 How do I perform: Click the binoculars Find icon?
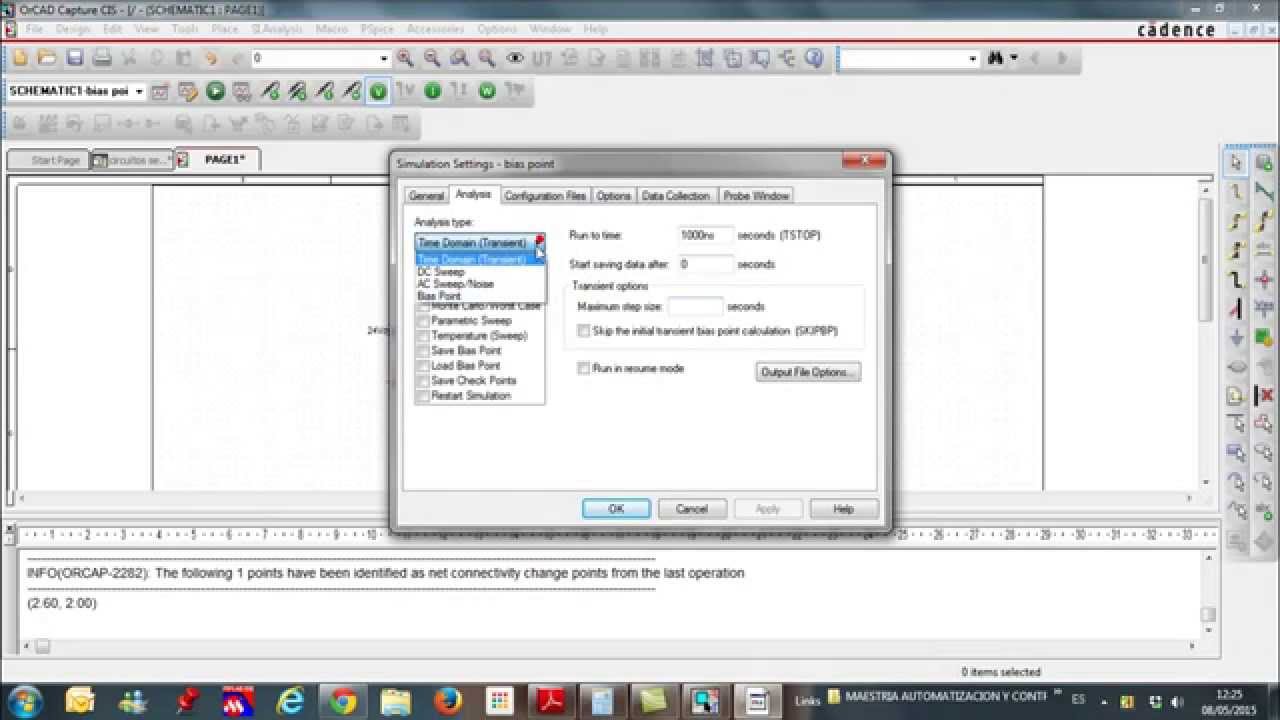pyautogui.click(x=995, y=59)
